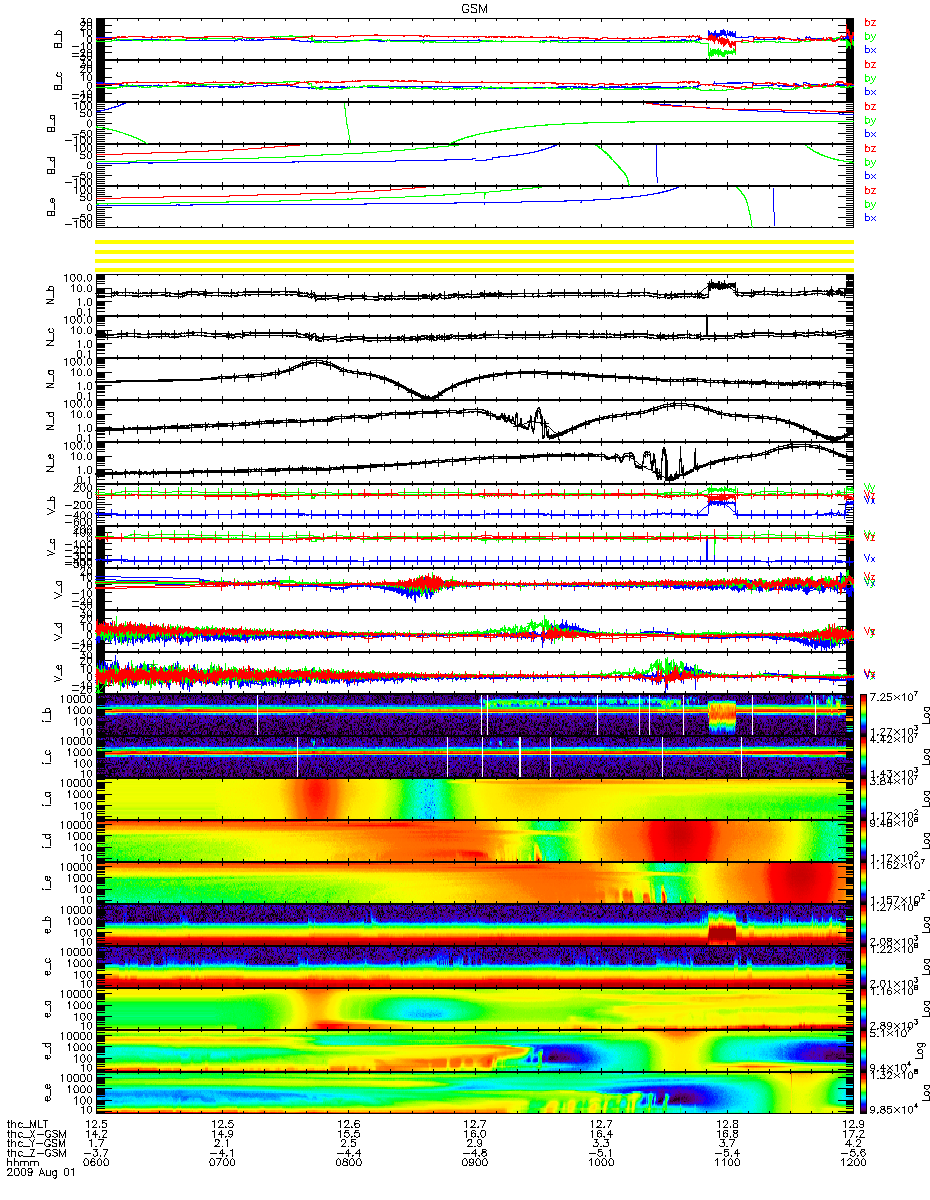Image resolution: width=930 pixels, height=1200 pixels.
Task: Click the e_d electron spectrogram panel
Action: click(475, 1050)
